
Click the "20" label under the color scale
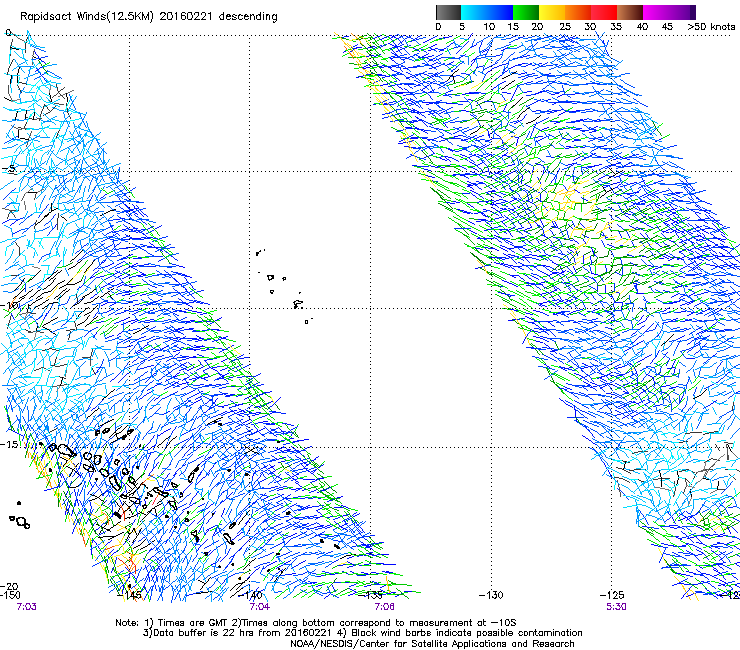point(537,27)
